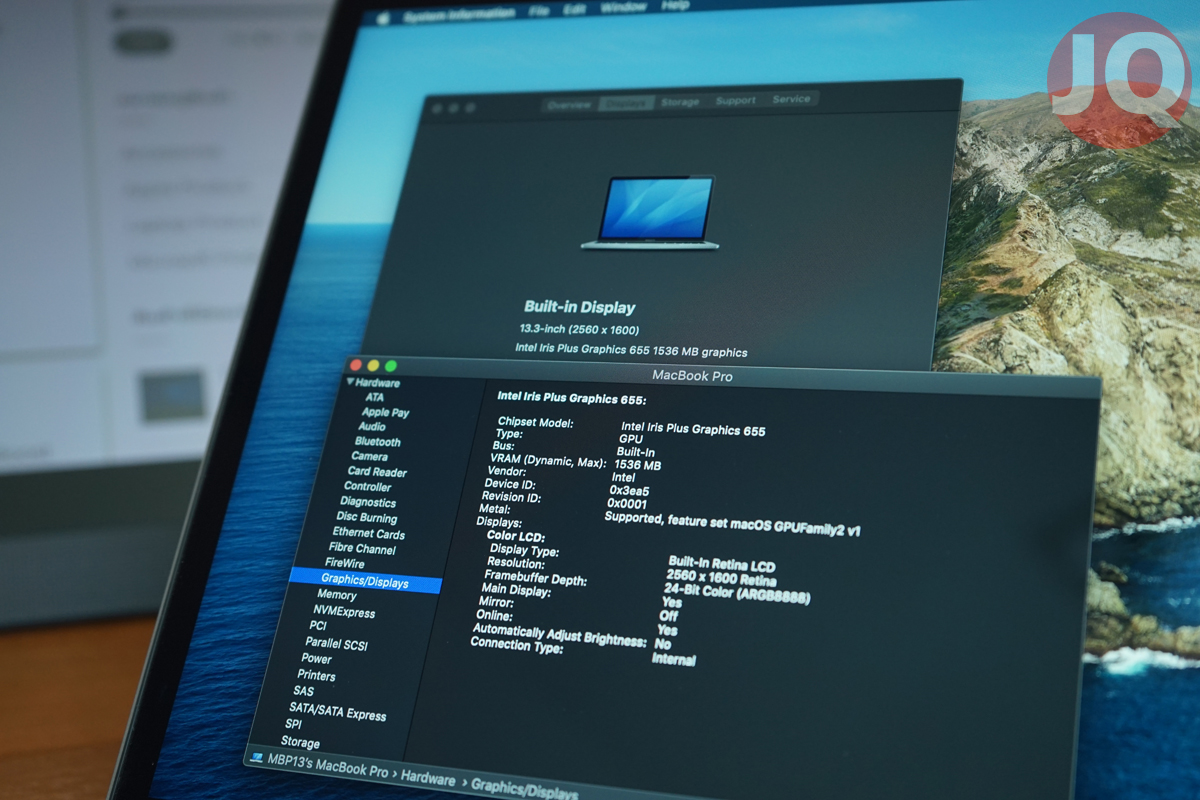Click the "2560 x 1600 Retina" resolution value

pyautogui.click(x=721, y=579)
